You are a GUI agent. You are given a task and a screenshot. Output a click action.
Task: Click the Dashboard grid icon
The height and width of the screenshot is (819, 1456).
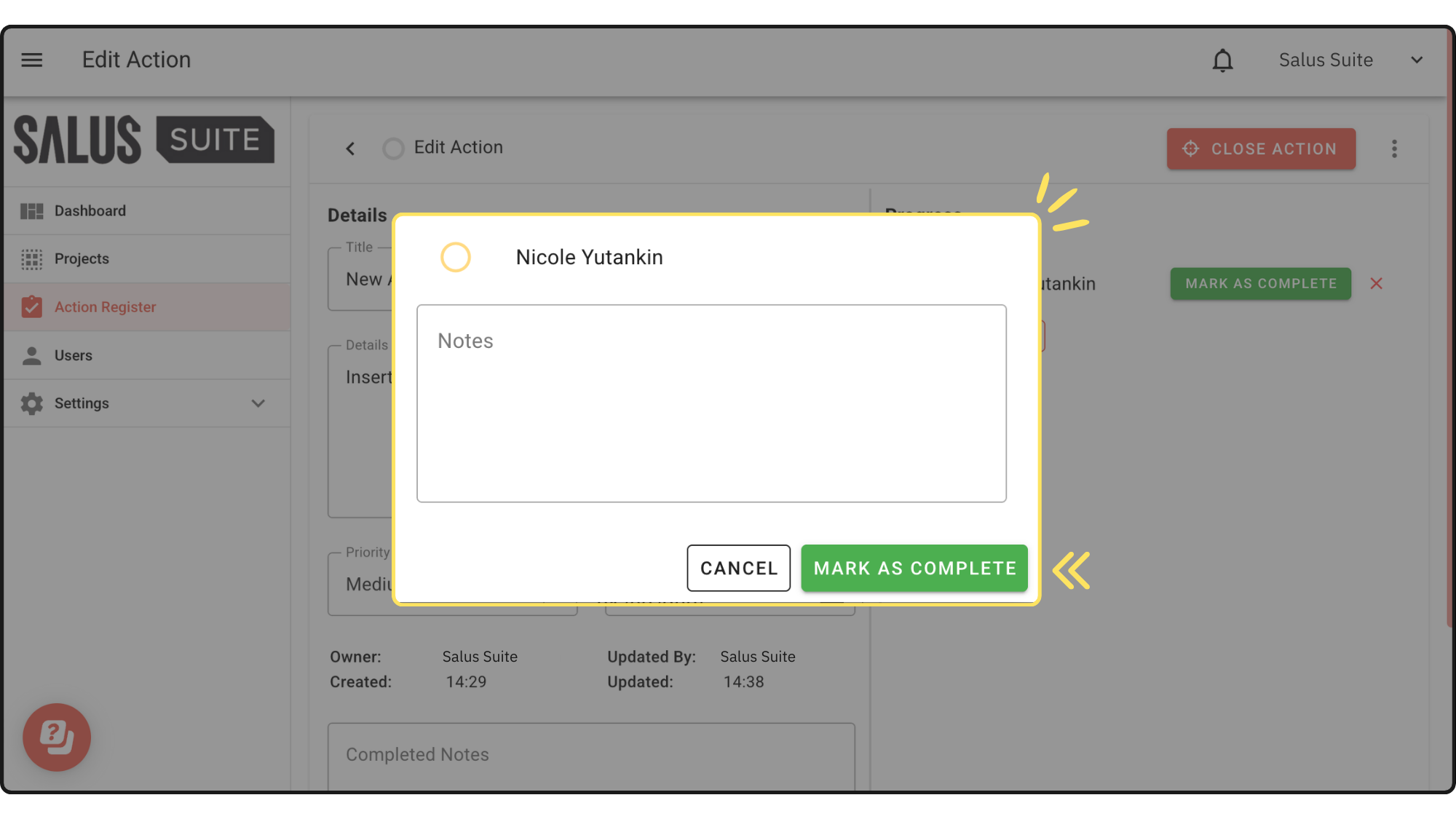click(31, 211)
